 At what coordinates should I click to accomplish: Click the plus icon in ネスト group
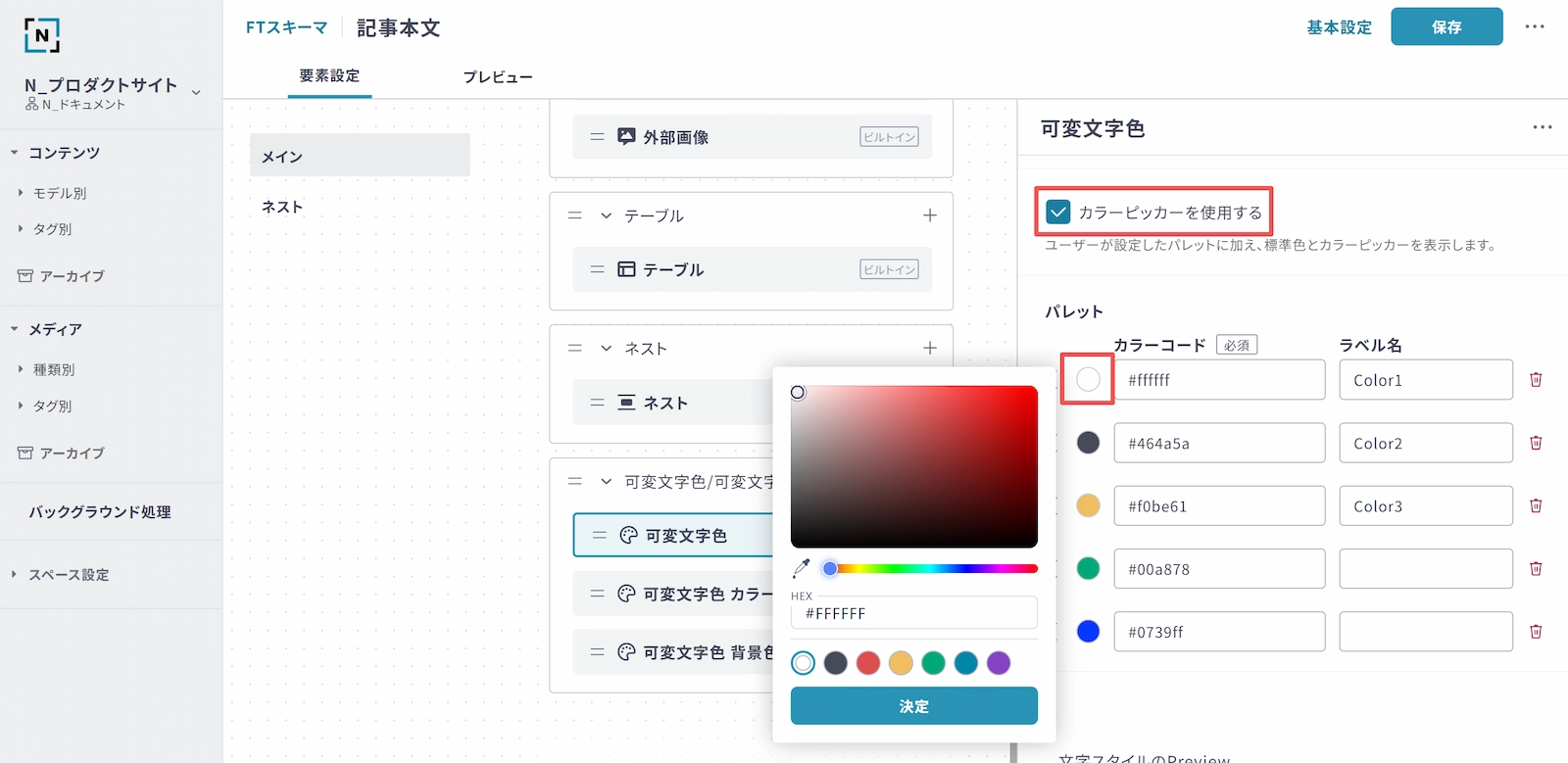(x=930, y=348)
